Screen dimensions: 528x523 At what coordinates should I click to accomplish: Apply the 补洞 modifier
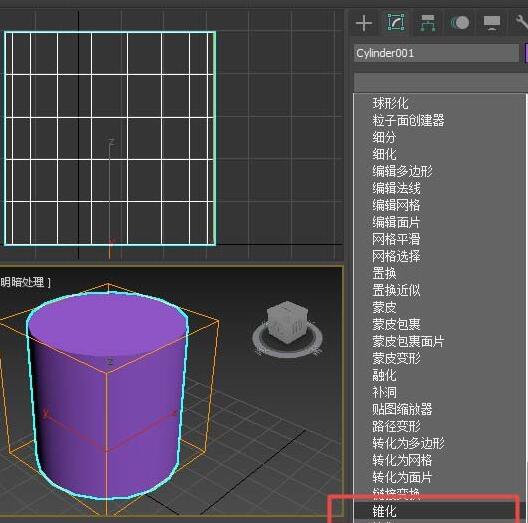pyautogui.click(x=384, y=392)
